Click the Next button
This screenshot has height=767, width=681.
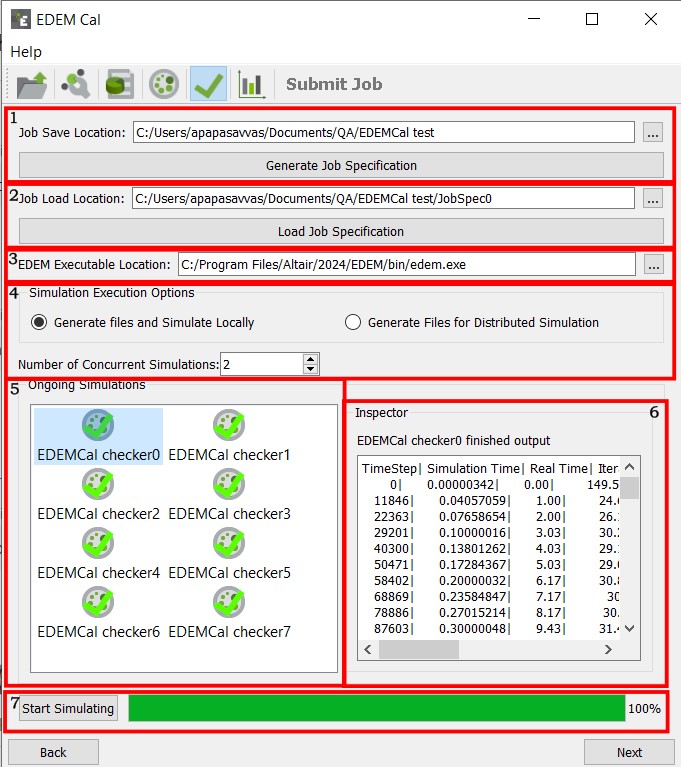tap(629, 752)
